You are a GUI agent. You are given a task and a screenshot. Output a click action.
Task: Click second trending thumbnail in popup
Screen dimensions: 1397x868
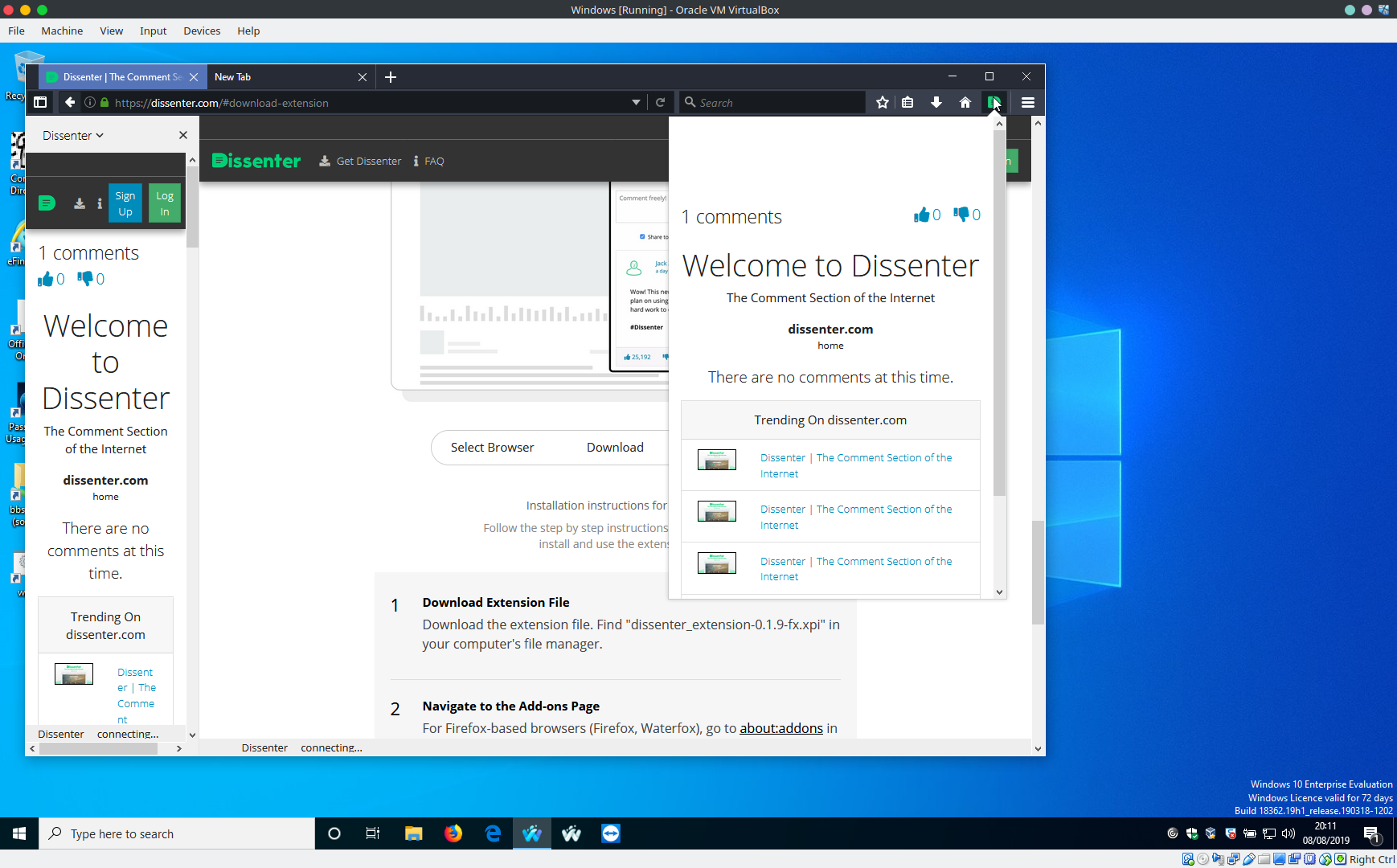(x=717, y=511)
